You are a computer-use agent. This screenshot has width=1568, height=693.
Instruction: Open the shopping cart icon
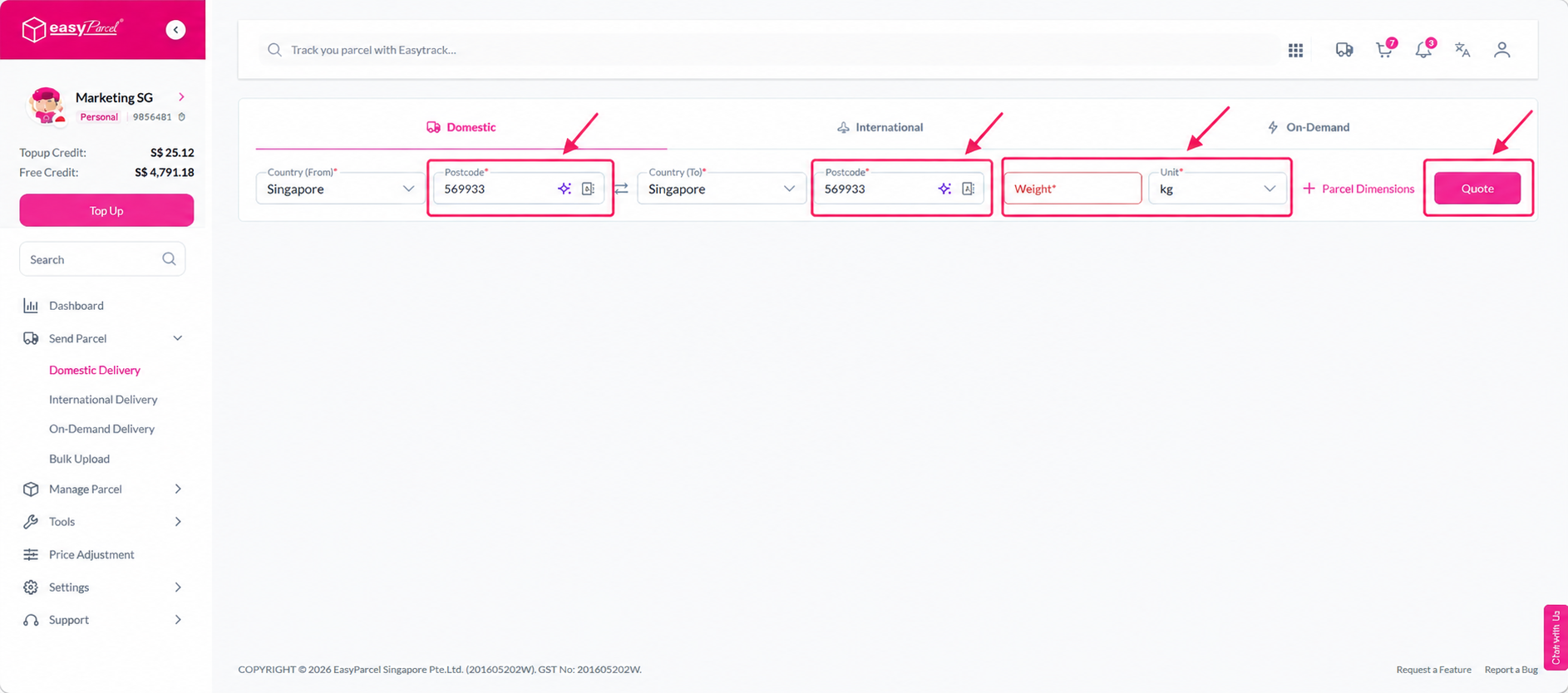[1384, 50]
